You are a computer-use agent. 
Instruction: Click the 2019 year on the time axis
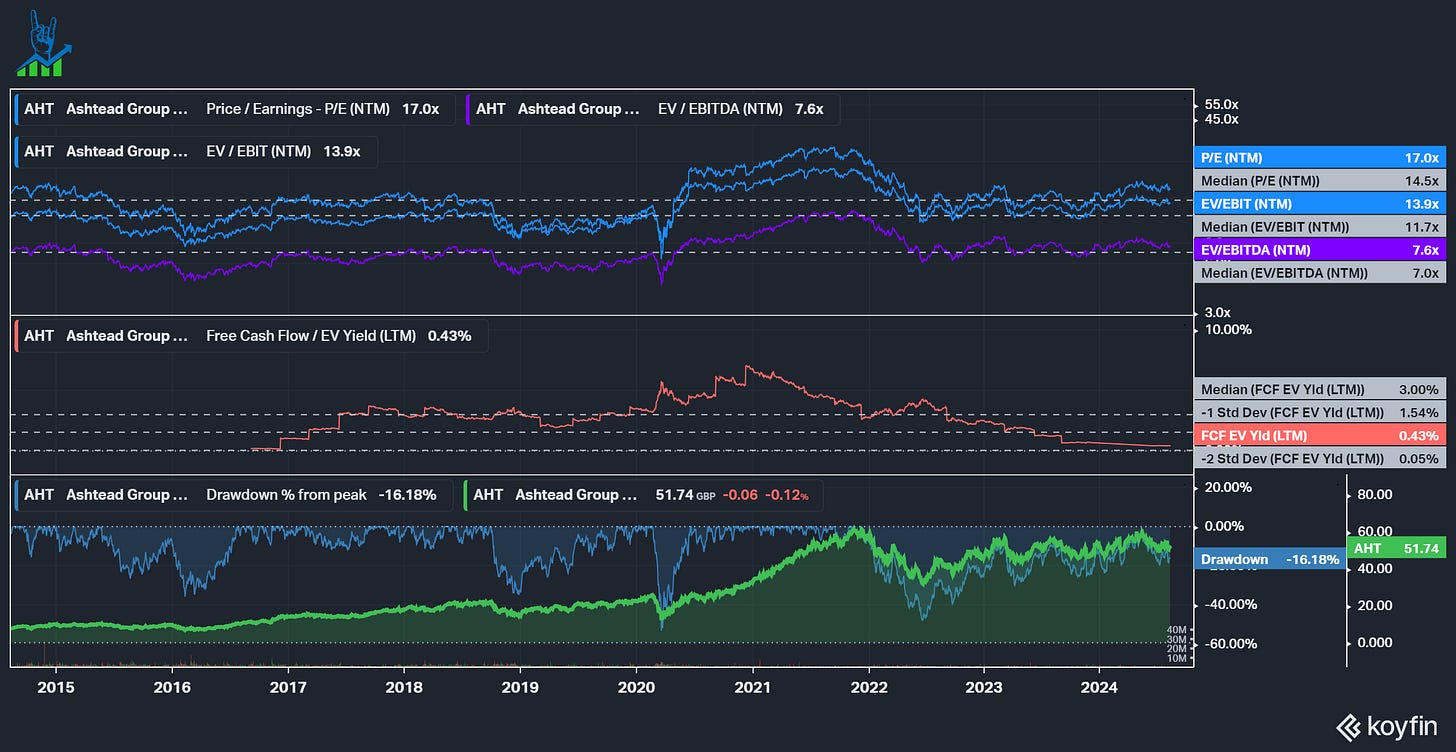pos(520,687)
